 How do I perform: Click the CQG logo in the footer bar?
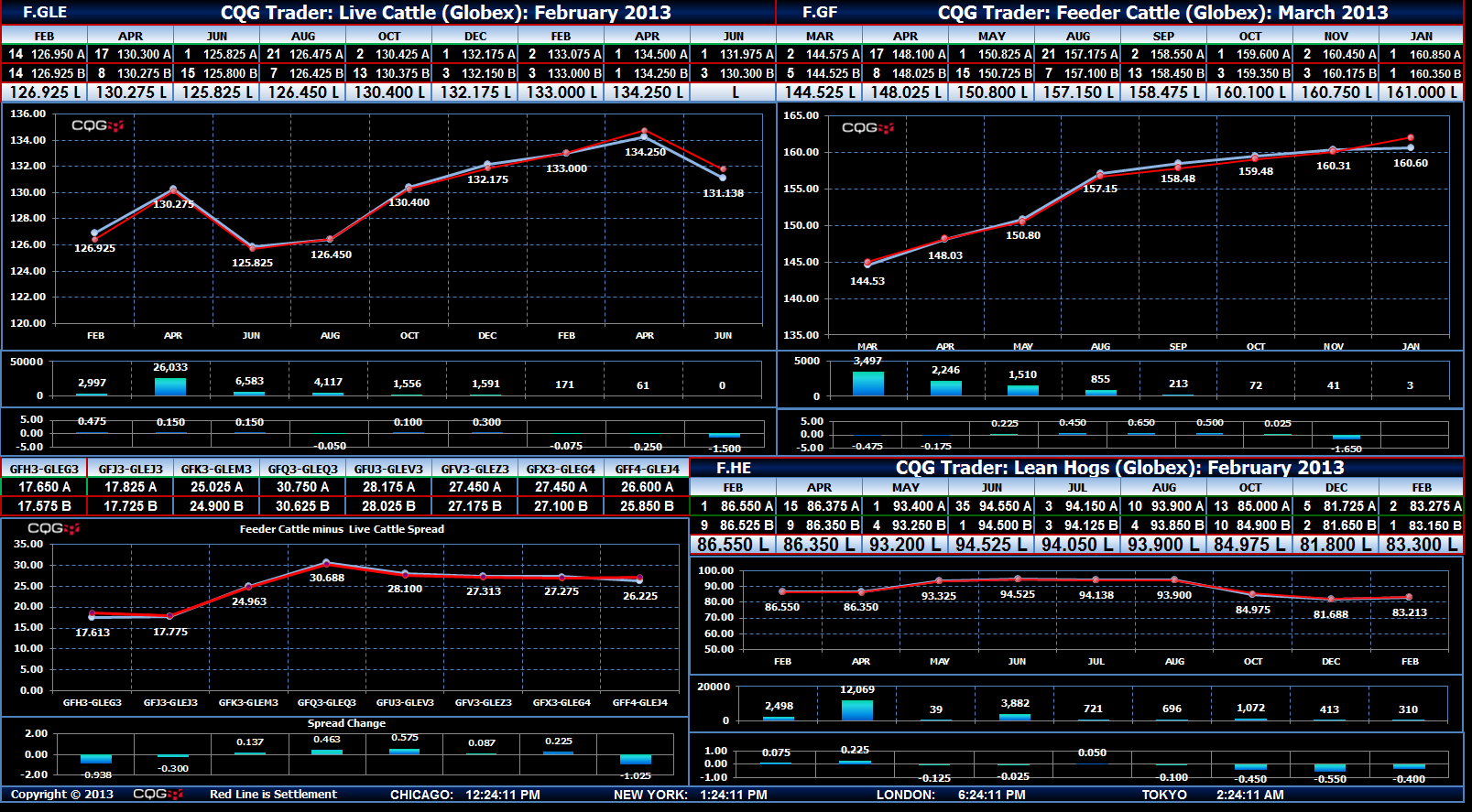coord(158,794)
